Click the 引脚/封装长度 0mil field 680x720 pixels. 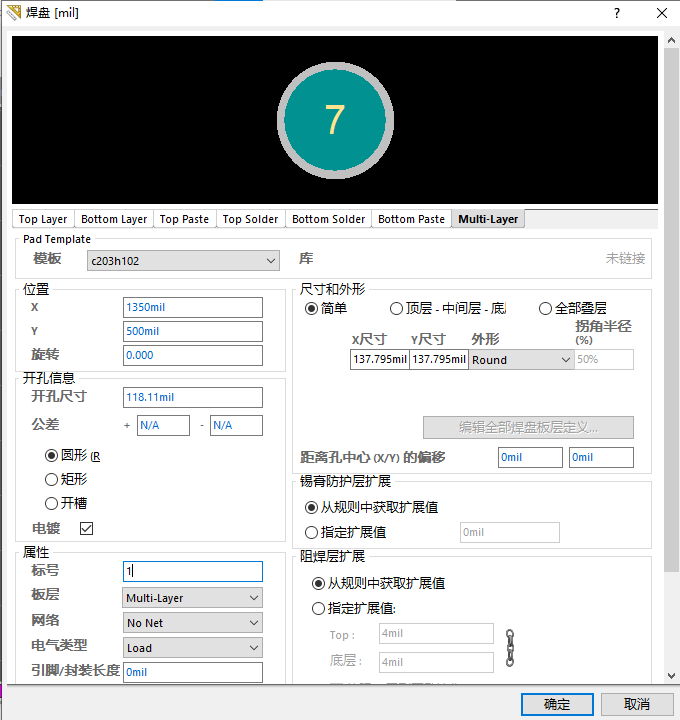click(x=193, y=672)
